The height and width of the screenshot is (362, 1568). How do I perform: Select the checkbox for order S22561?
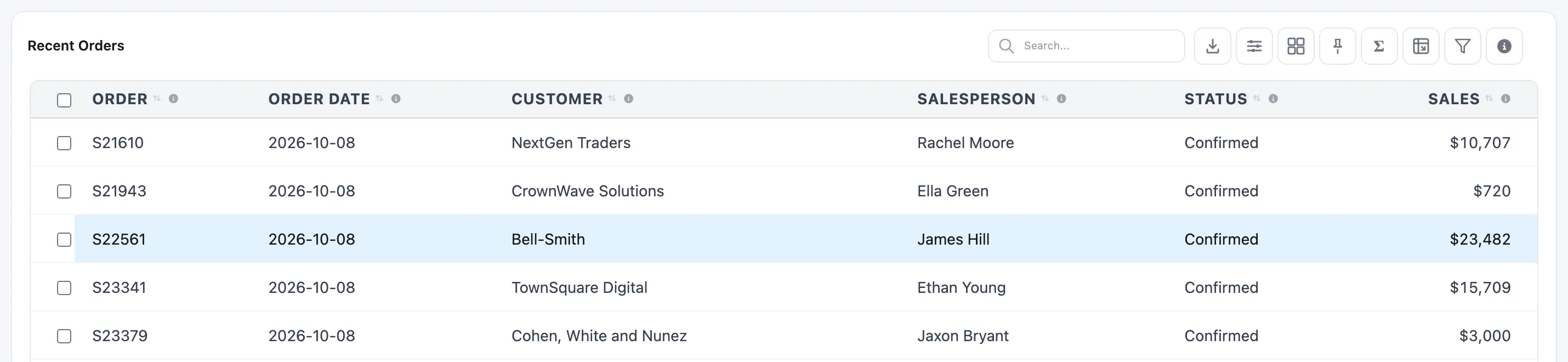(64, 240)
